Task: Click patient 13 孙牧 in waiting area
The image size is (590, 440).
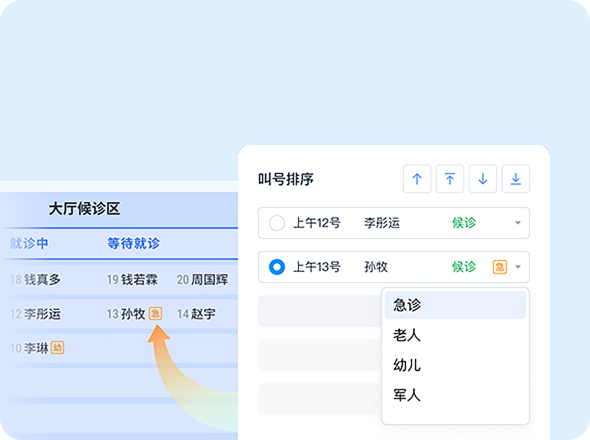Action: pyautogui.click(x=126, y=314)
